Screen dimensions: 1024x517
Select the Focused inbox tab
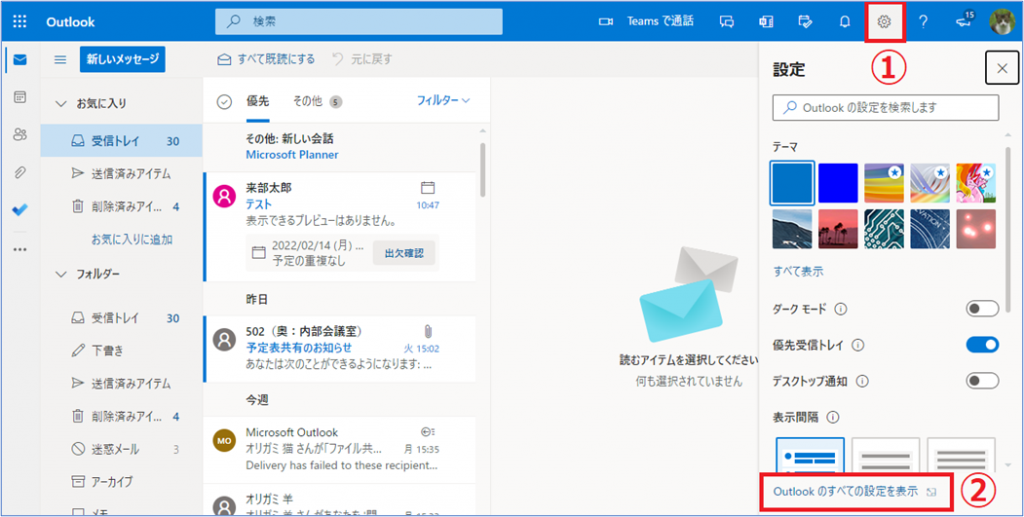[x=257, y=100]
